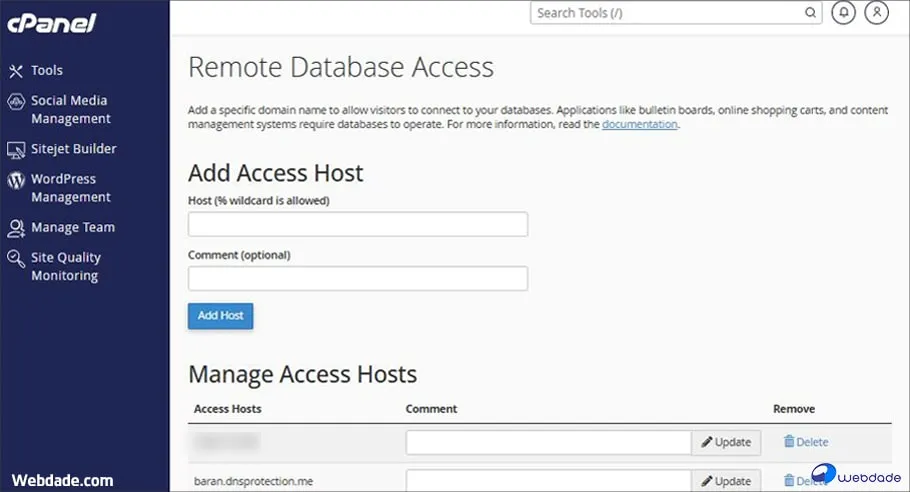Click the trash icon in blurred host row
Screen dimensions: 910x492
coord(789,442)
